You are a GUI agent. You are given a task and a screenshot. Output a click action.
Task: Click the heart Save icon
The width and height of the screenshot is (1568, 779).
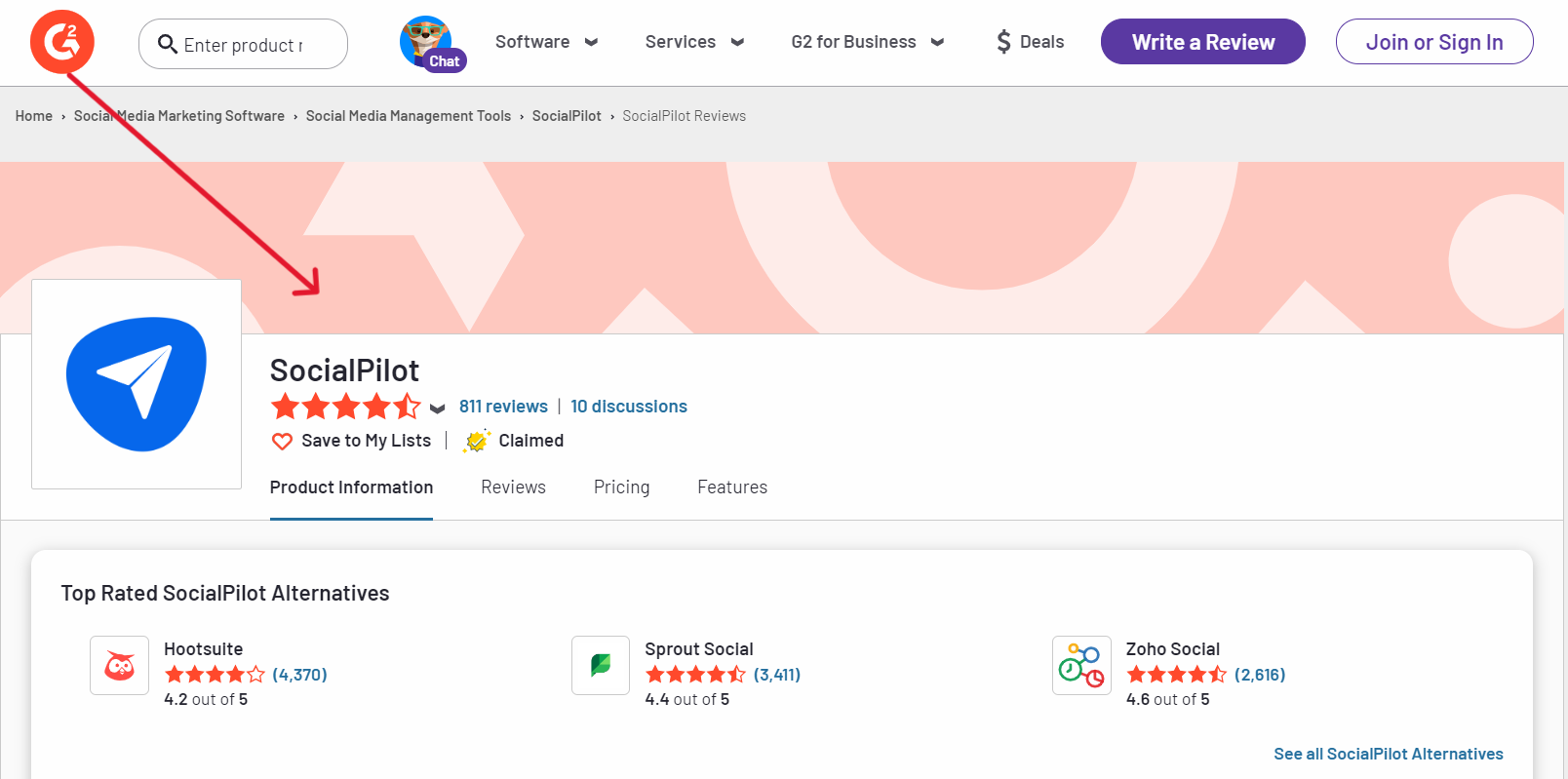282,442
